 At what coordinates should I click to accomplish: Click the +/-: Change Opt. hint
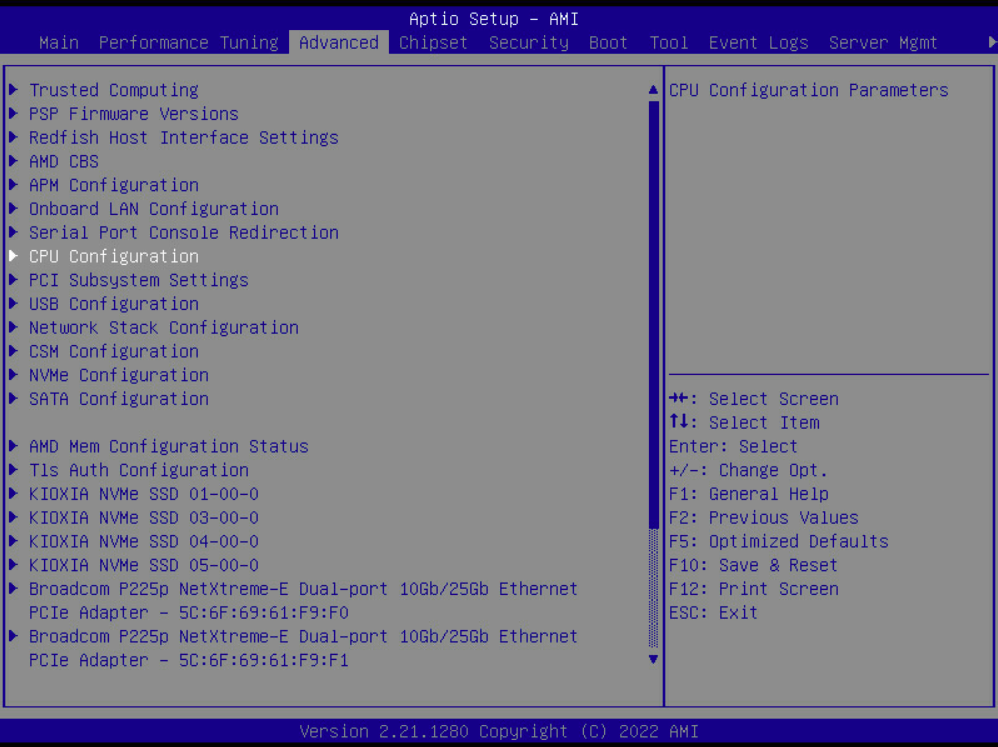tap(748, 470)
